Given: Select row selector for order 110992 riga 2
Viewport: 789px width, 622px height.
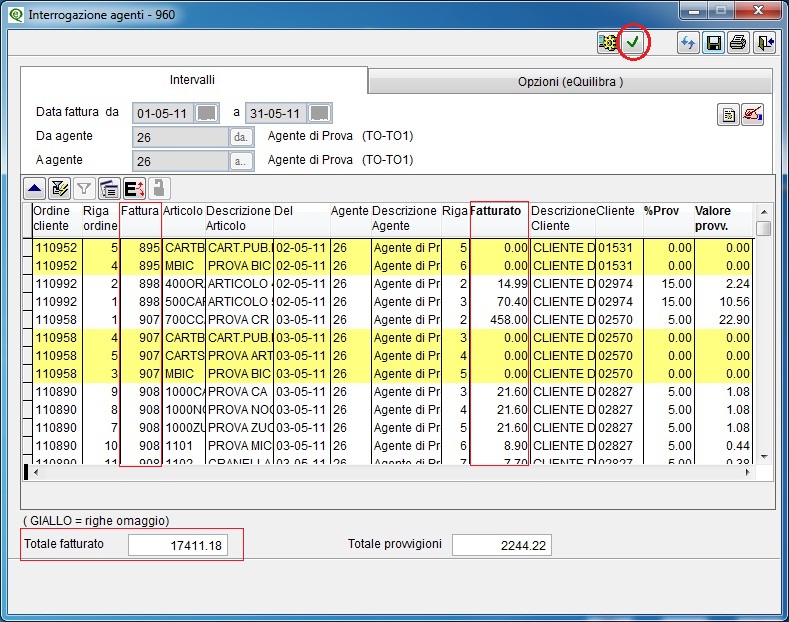Looking at the screenshot, I should point(28,284).
